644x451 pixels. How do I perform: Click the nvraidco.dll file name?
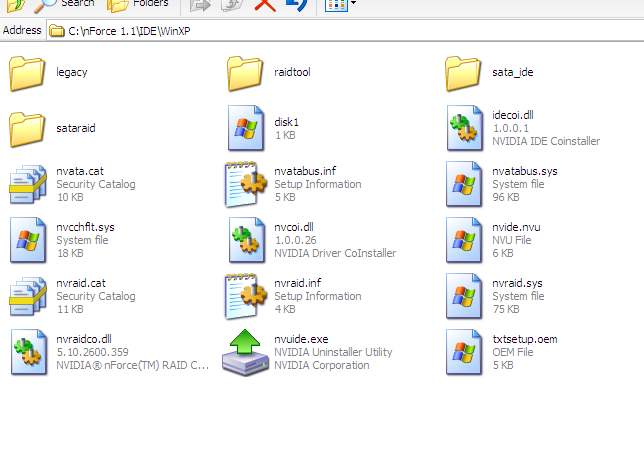coord(84,339)
